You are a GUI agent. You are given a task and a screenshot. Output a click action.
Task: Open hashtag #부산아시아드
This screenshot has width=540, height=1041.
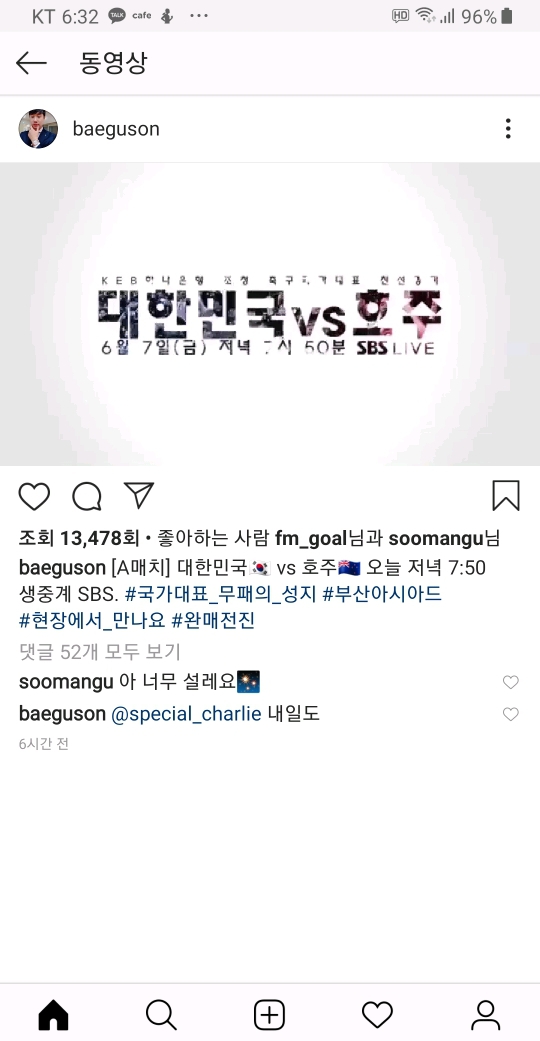pyautogui.click(x=382, y=594)
